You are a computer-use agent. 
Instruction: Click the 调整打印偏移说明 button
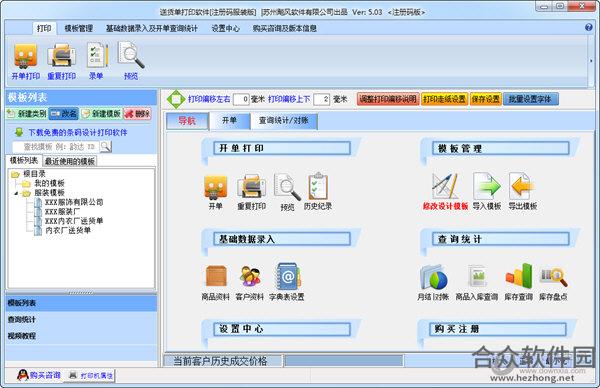pyautogui.click(x=388, y=99)
